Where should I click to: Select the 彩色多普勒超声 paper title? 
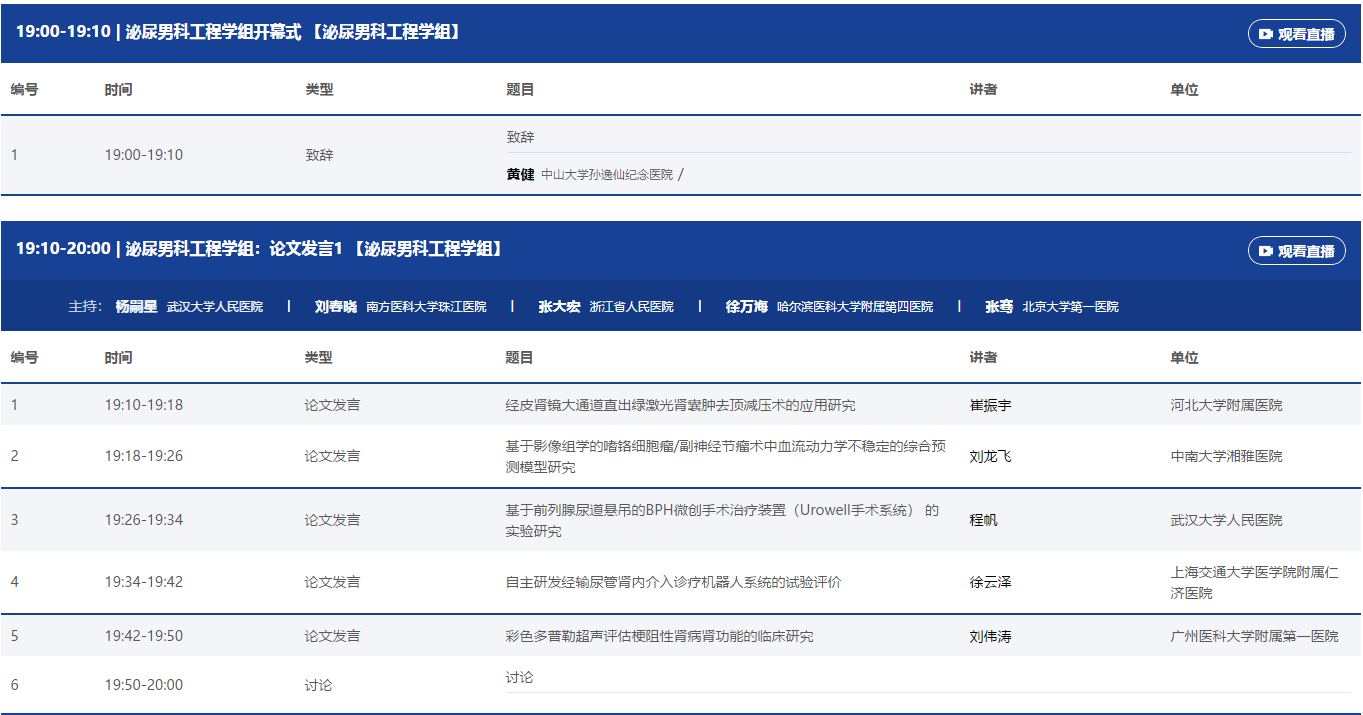click(x=659, y=636)
